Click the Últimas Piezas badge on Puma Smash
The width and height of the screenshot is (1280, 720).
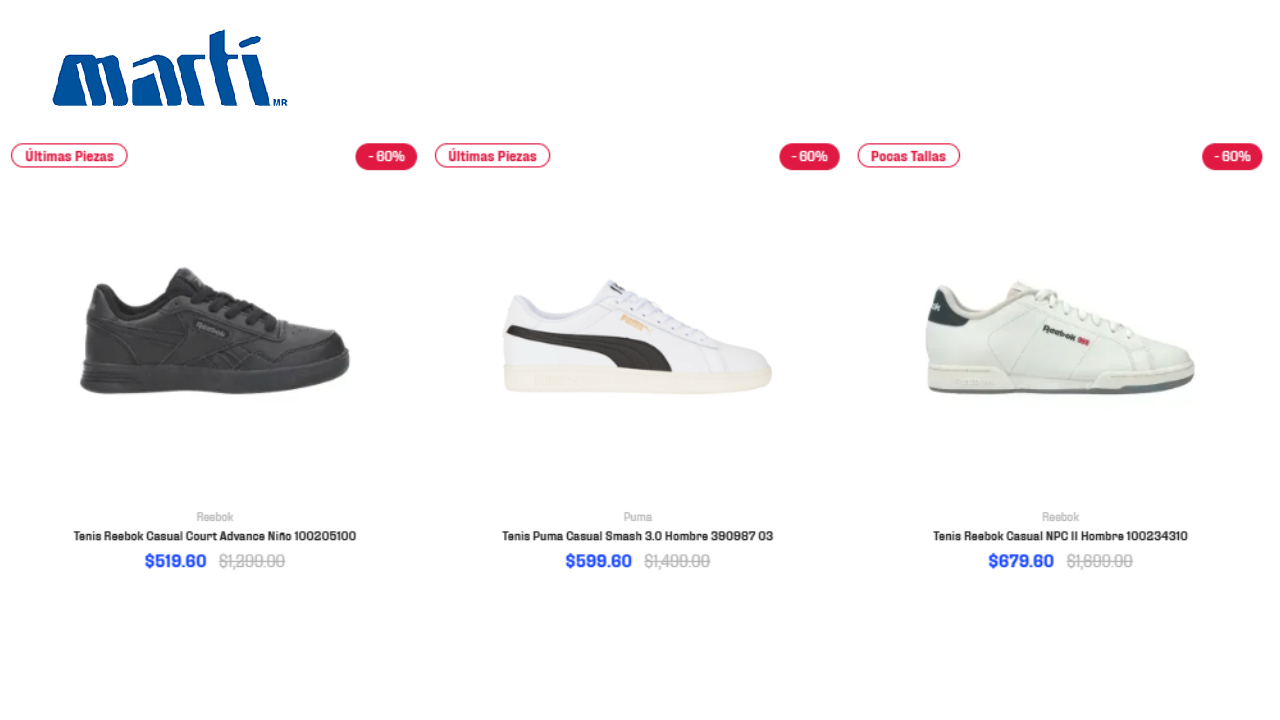pos(492,156)
